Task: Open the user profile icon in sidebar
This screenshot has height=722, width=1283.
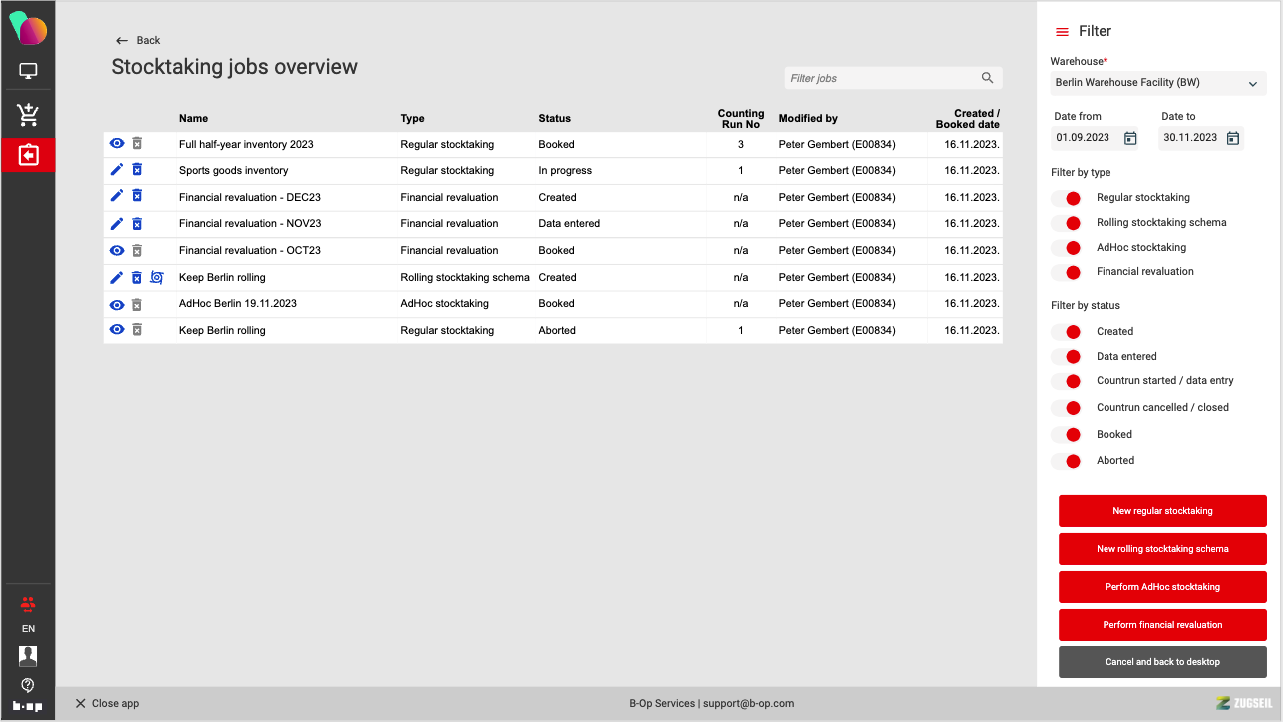Action: (28, 656)
